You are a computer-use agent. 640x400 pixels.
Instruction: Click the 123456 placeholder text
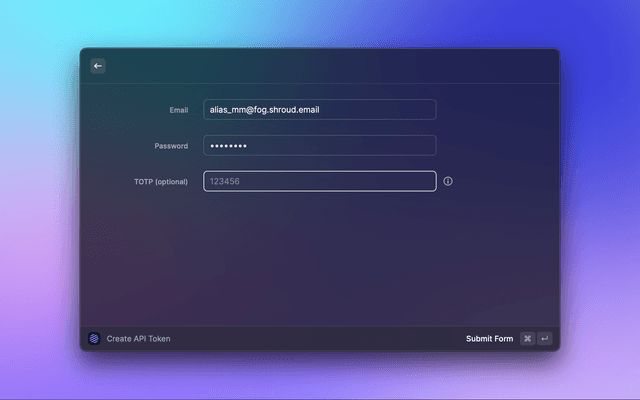tap(225, 182)
